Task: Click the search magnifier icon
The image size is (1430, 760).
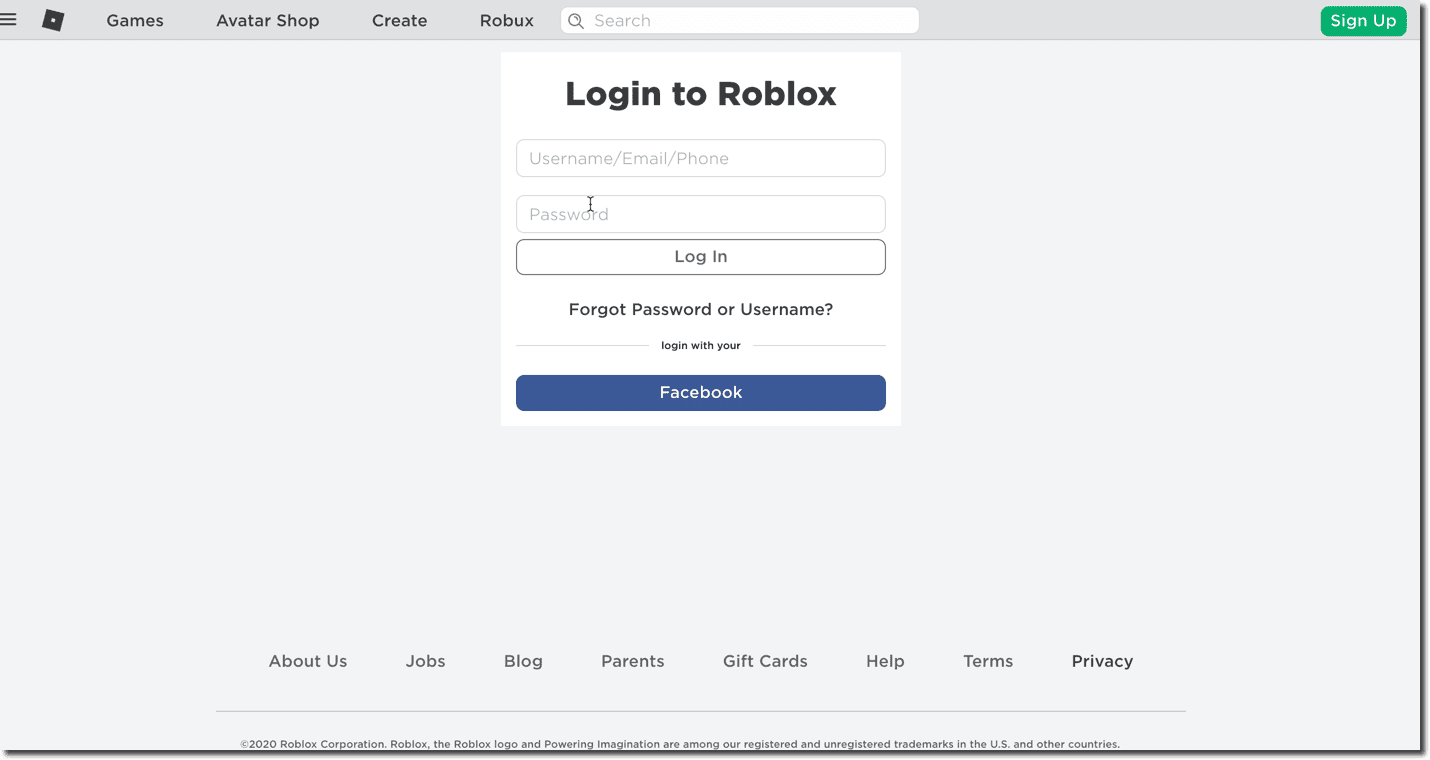Action: [576, 20]
